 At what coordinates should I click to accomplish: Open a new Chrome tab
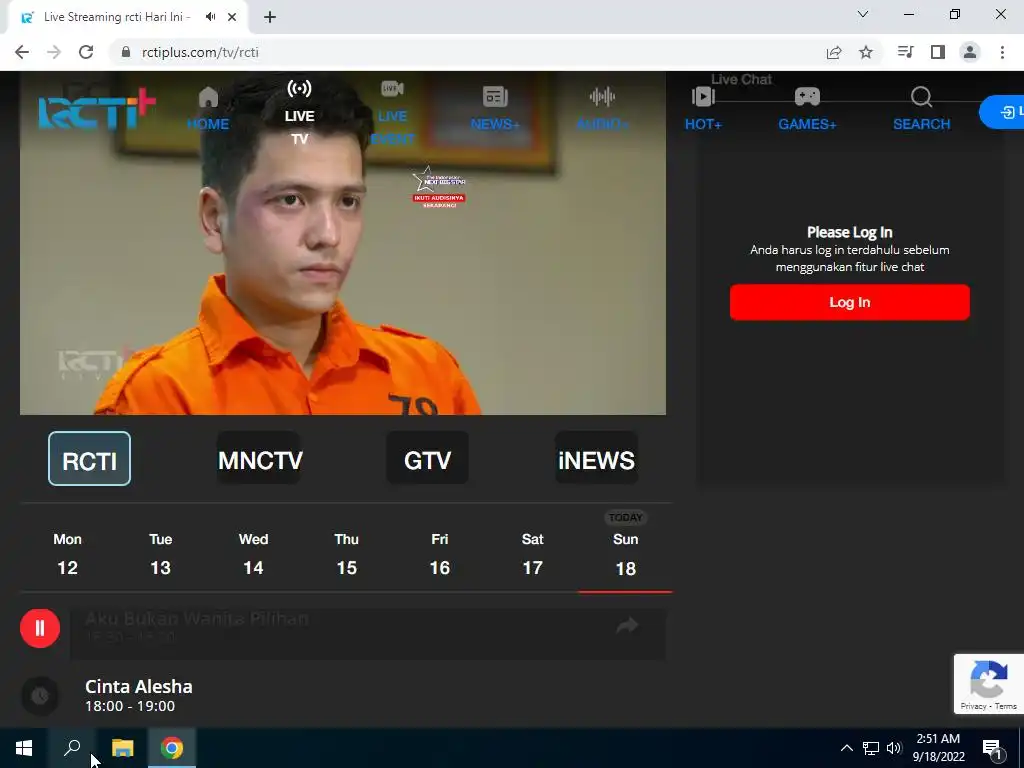(270, 17)
